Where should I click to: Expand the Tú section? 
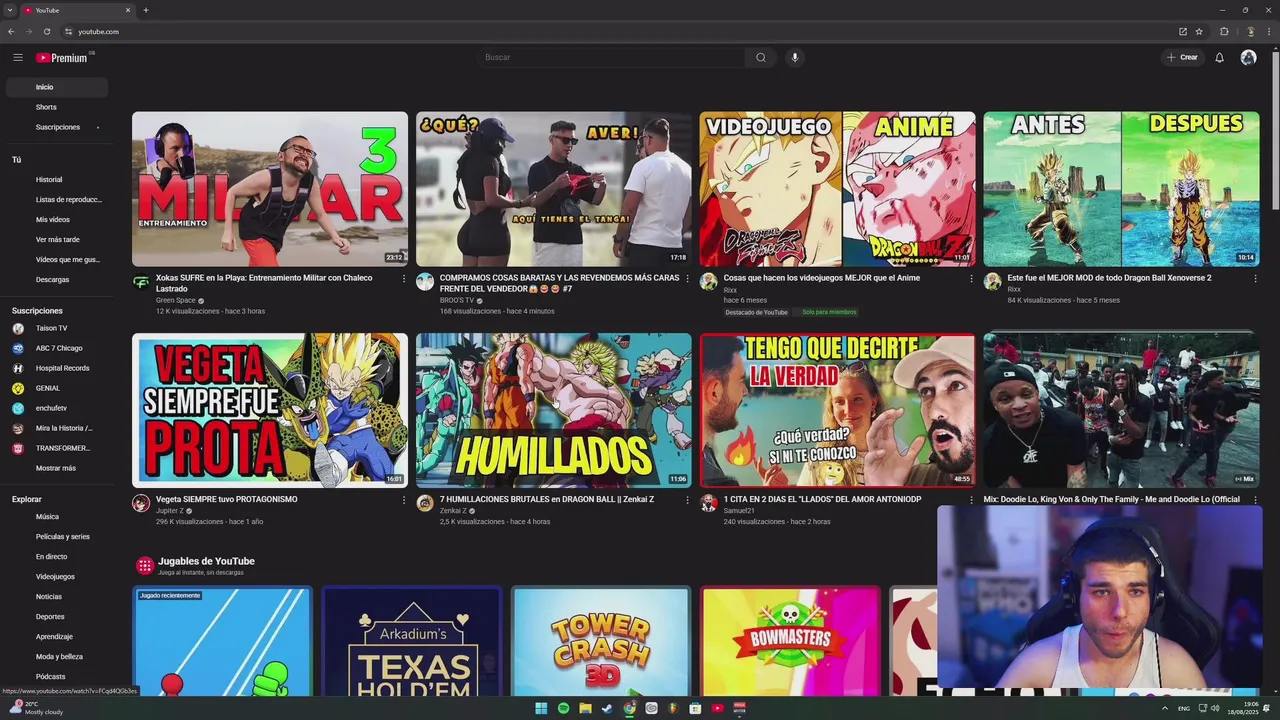16,160
